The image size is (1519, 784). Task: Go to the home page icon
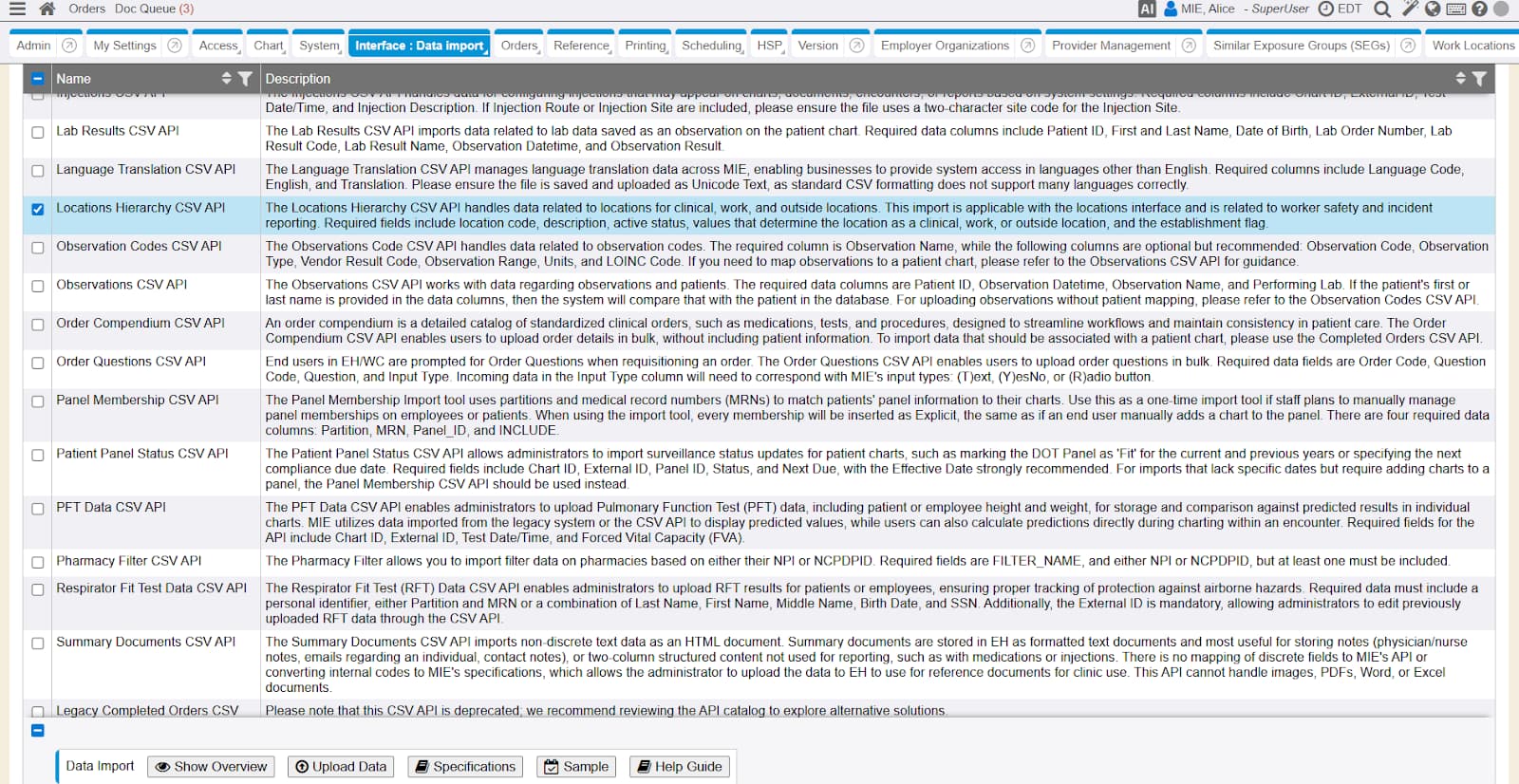47,9
